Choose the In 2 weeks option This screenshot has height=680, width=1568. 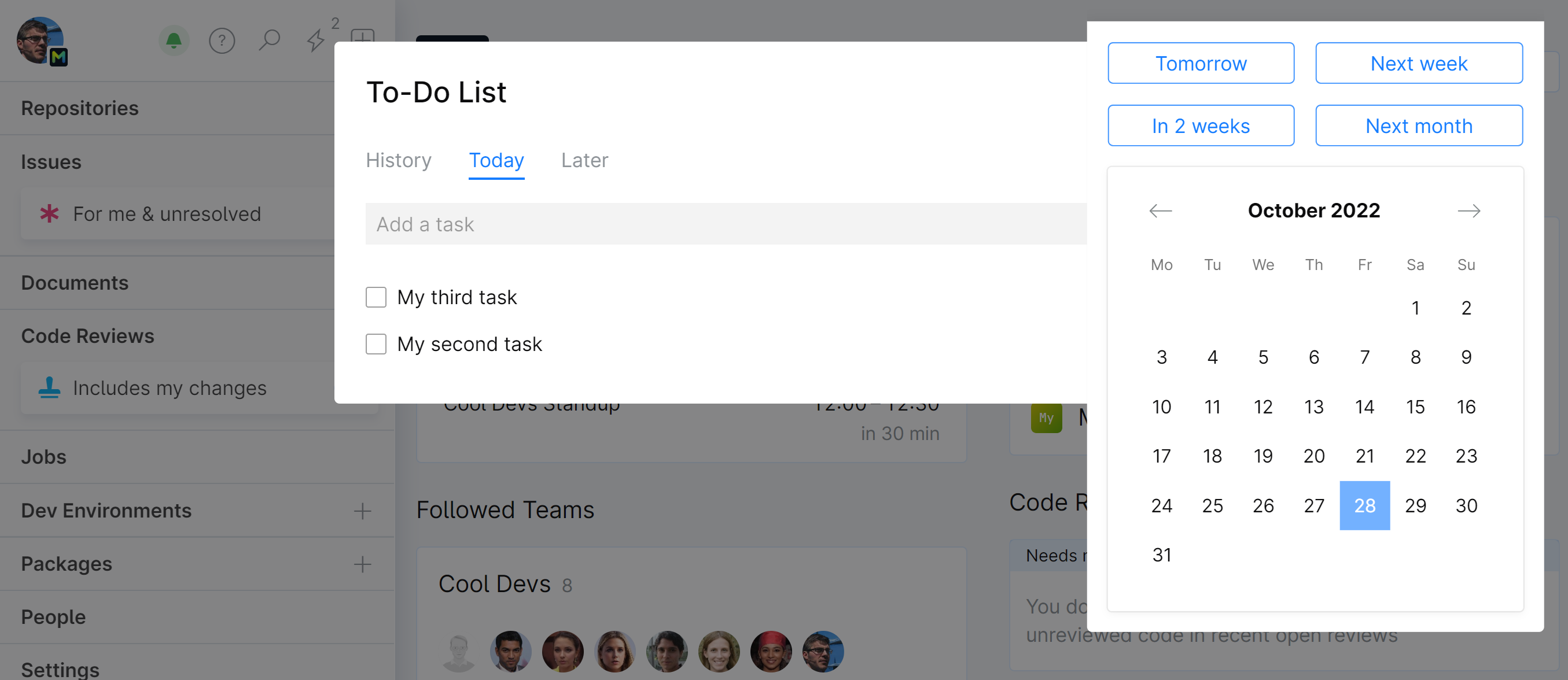1201,126
